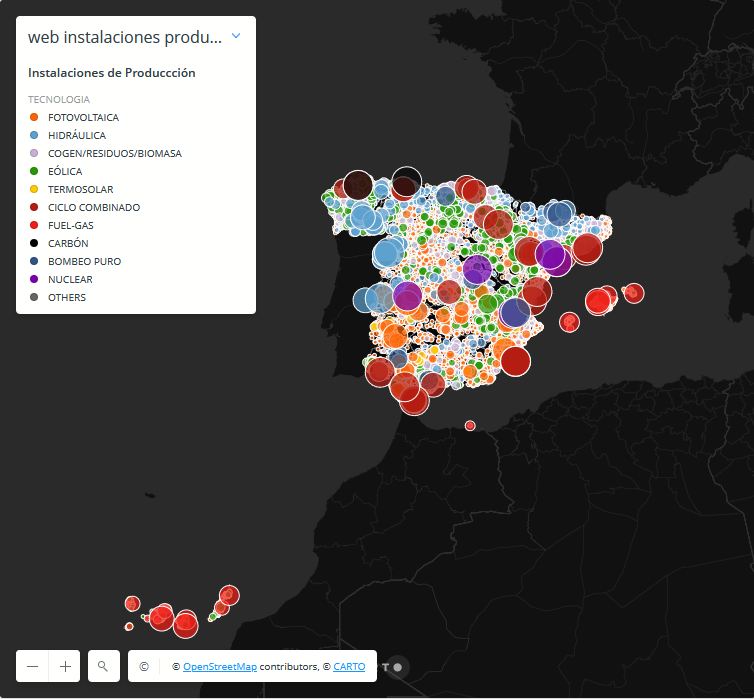Select the CICLO COMBINADO legend entry

click(93, 207)
